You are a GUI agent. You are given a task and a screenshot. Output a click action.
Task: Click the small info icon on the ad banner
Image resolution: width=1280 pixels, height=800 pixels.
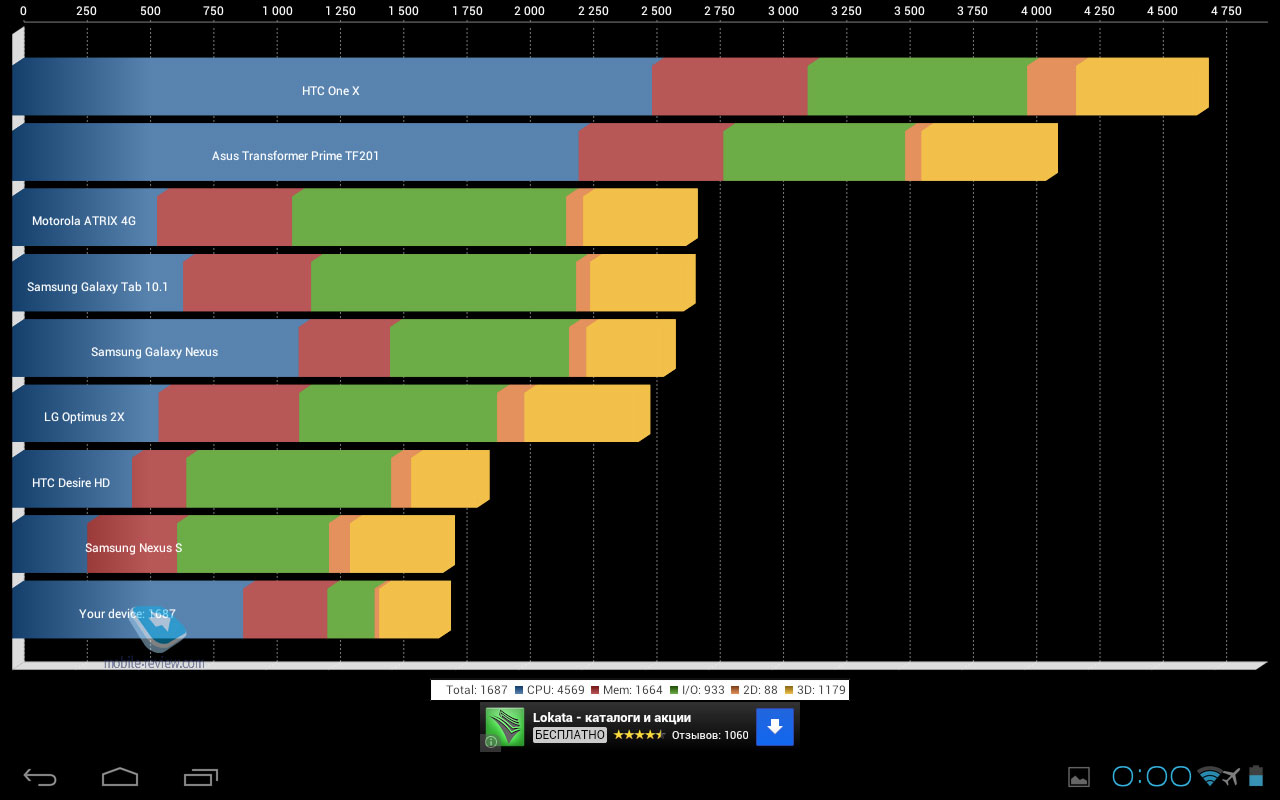point(491,742)
